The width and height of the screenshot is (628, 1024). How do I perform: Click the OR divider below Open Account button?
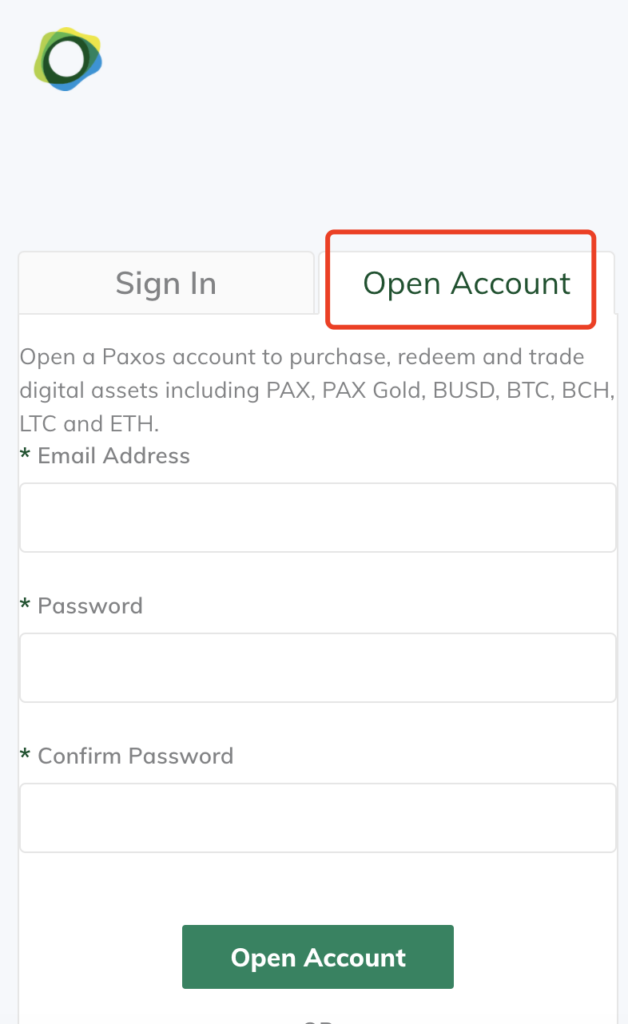pos(318,1021)
